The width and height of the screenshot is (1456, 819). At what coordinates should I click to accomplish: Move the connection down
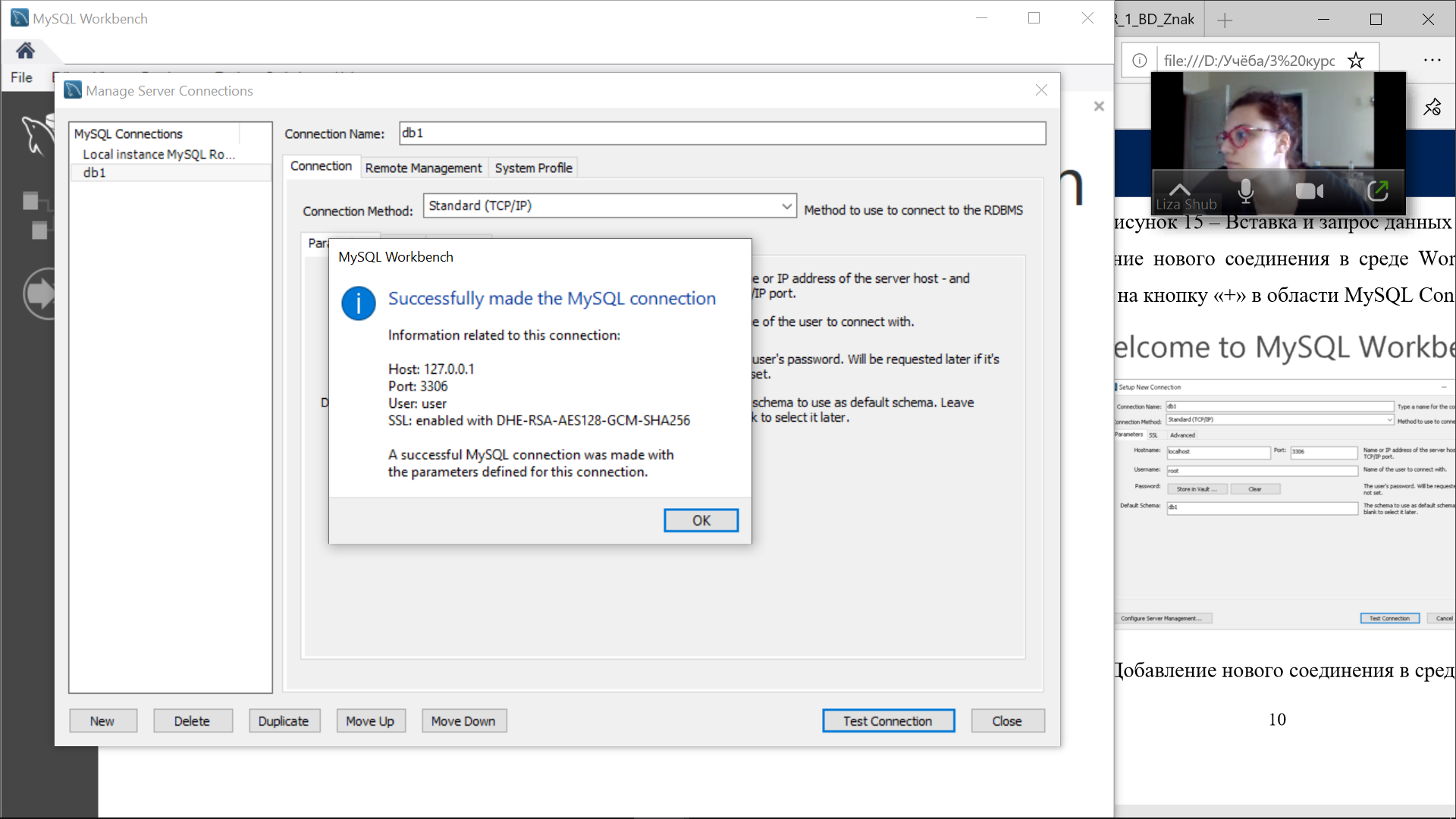pos(464,720)
